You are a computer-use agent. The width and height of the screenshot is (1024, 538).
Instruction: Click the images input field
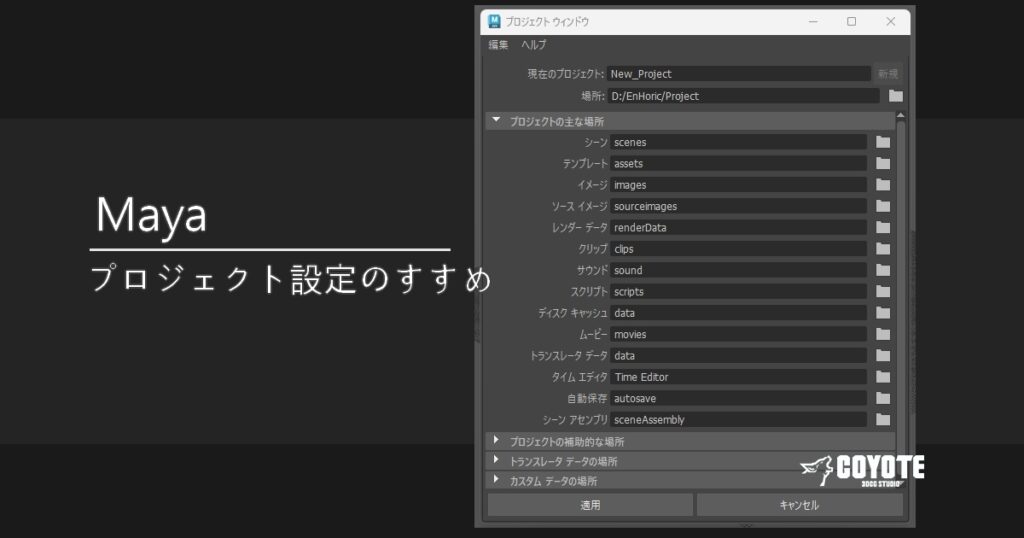pyautogui.click(x=739, y=185)
